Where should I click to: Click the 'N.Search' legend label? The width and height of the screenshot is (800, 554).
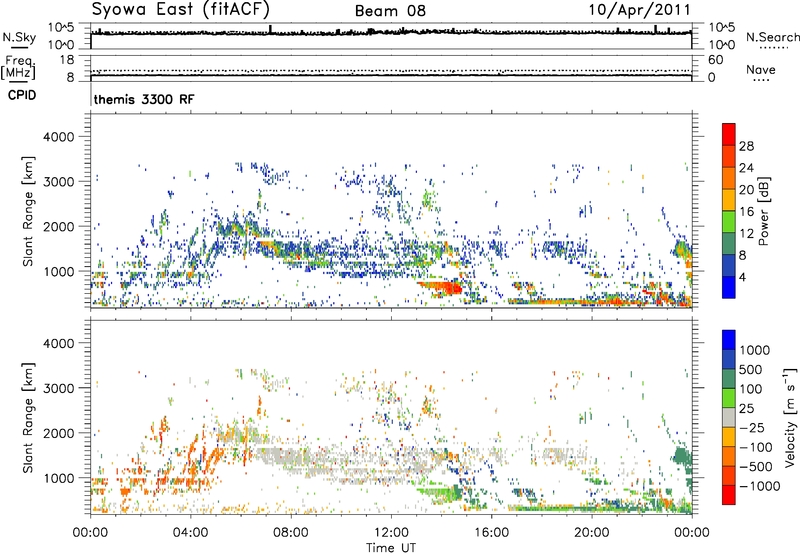(772, 37)
